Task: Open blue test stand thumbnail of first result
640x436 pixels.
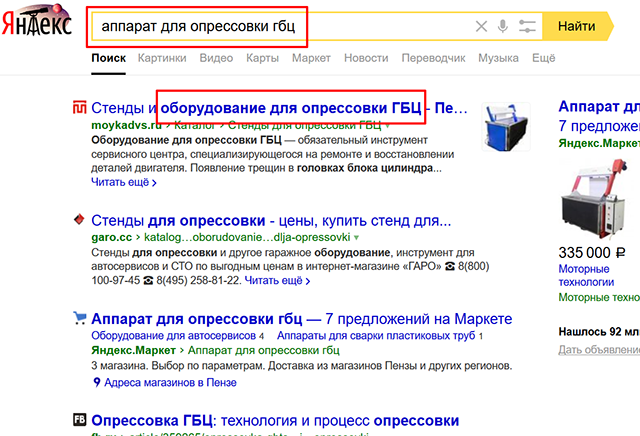Action: click(x=506, y=127)
